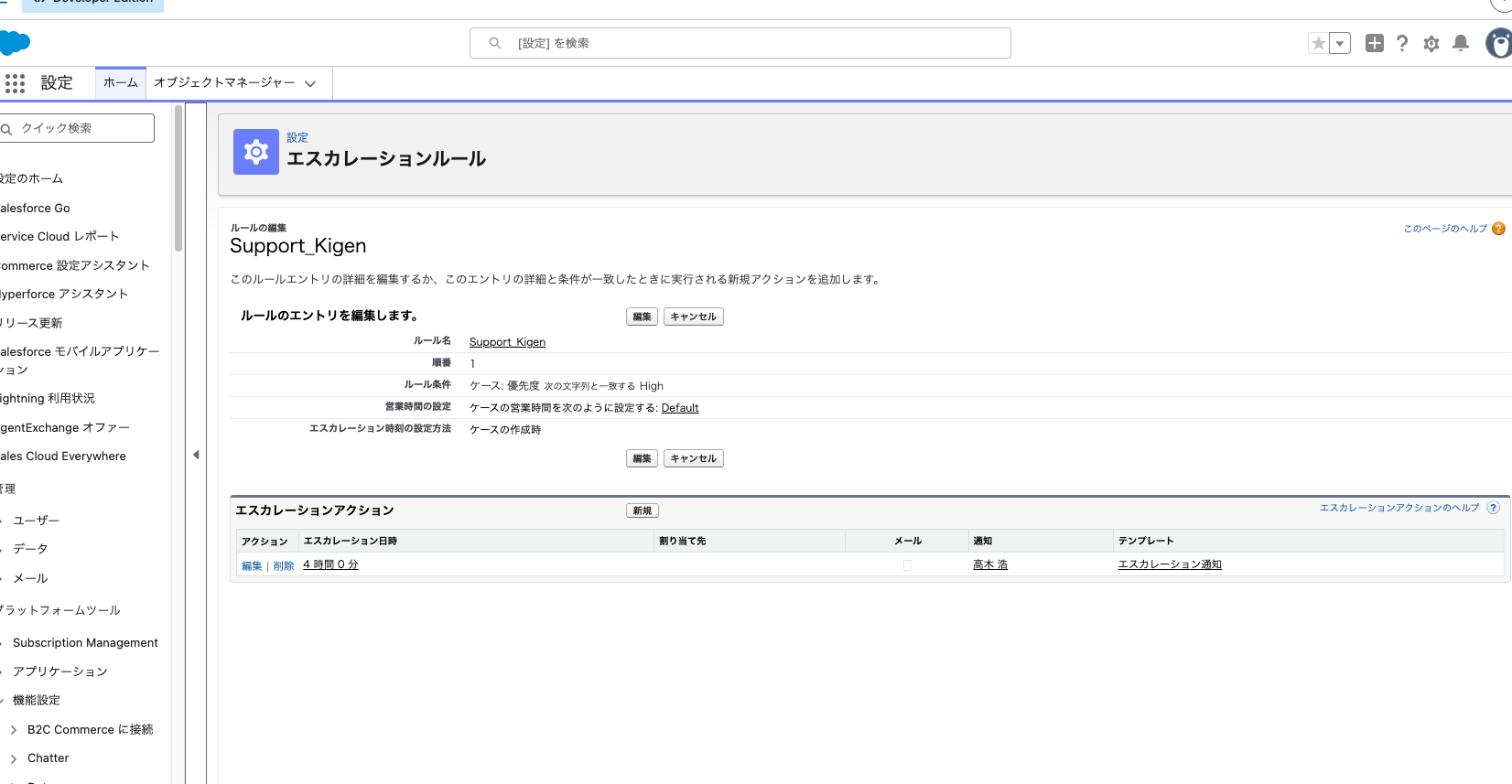
Task: Click the 設定 breadcrumb above エスカレーションルール
Action: point(297,138)
